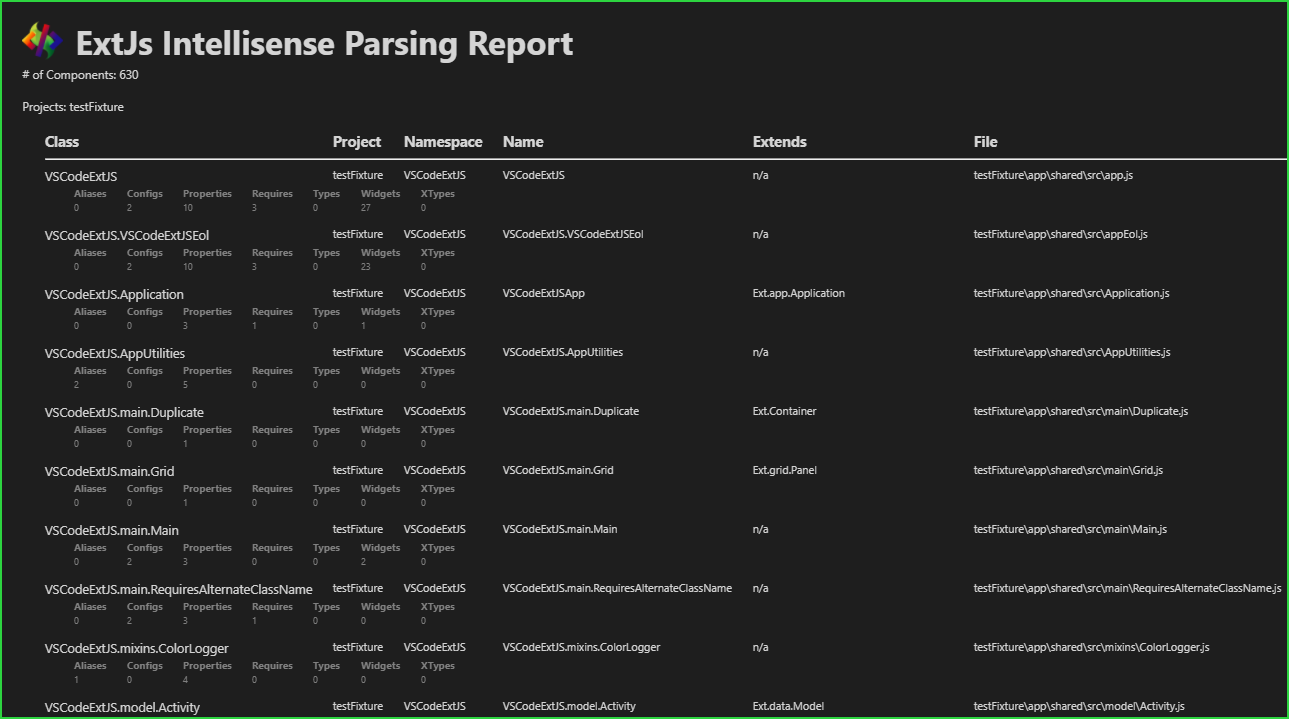Select the VSCodeExtJS.main.Duplicate class entry
Image resolution: width=1289 pixels, height=719 pixels.
tap(125, 413)
